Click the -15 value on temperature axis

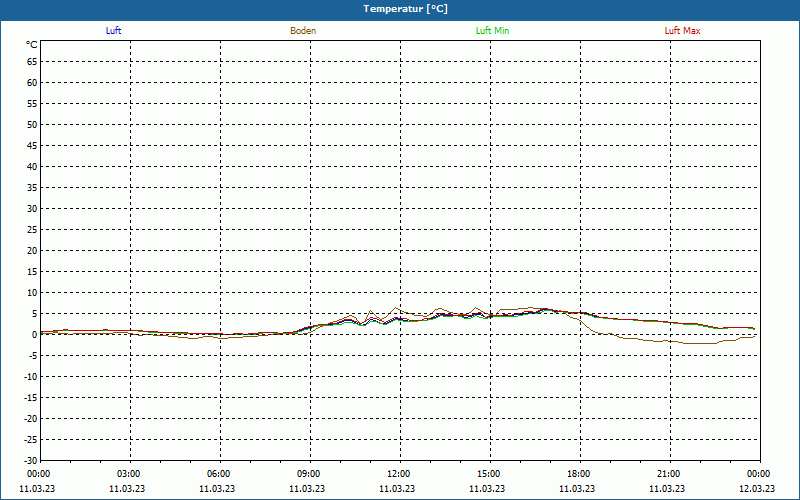31,397
